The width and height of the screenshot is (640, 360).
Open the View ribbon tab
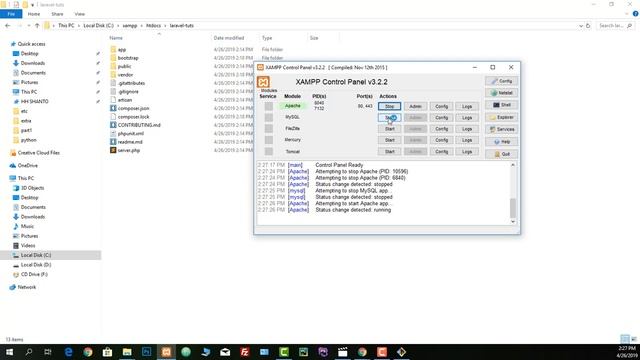pyautogui.click(x=80, y=14)
